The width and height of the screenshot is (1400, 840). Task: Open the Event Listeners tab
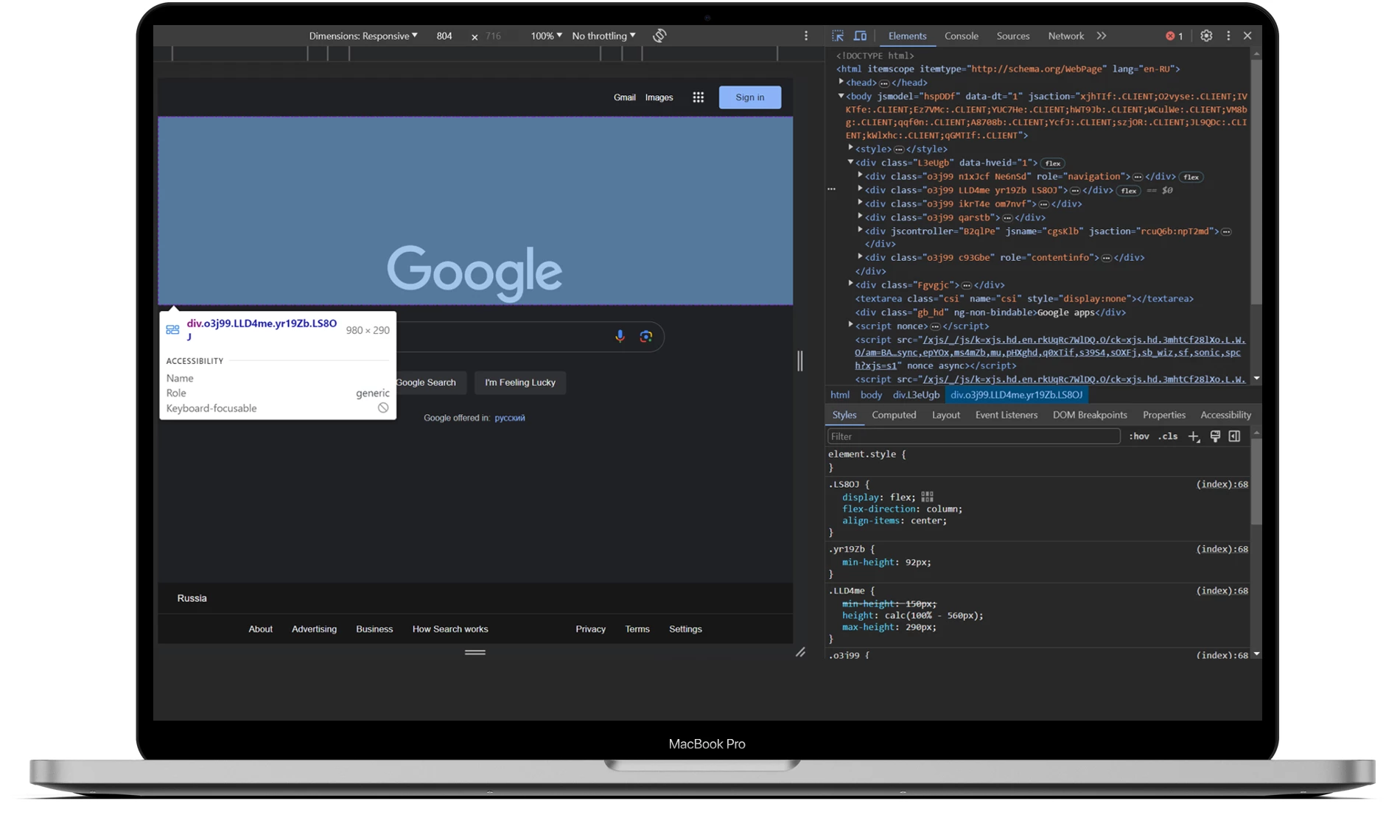(x=1007, y=415)
